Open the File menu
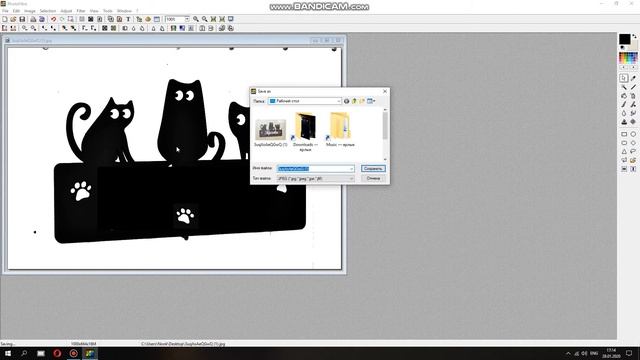The image size is (640, 360). point(5,11)
